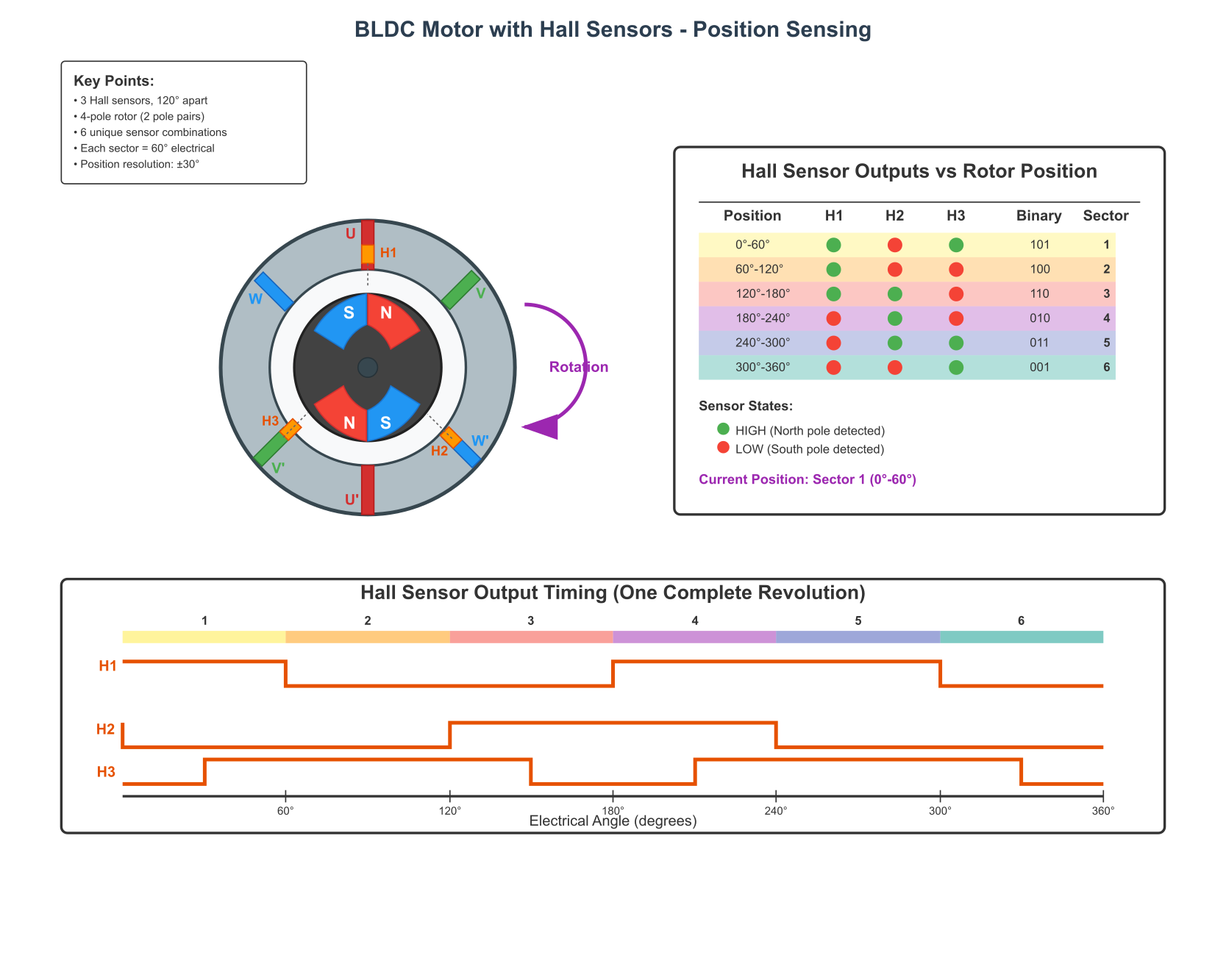Screen dimensions: 1226x980
Task: Click the 'Hall Sensor Output Timing' chart title
Action: (613, 593)
